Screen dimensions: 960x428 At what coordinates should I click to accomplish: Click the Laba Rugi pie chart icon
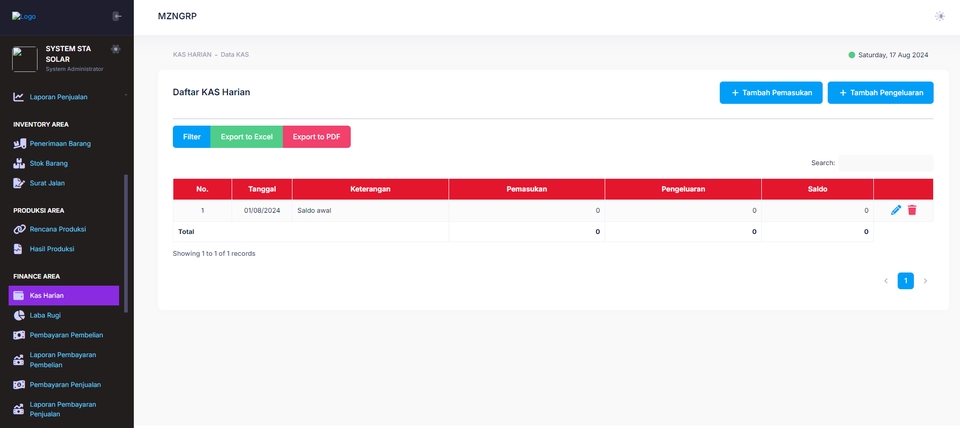click(x=19, y=315)
